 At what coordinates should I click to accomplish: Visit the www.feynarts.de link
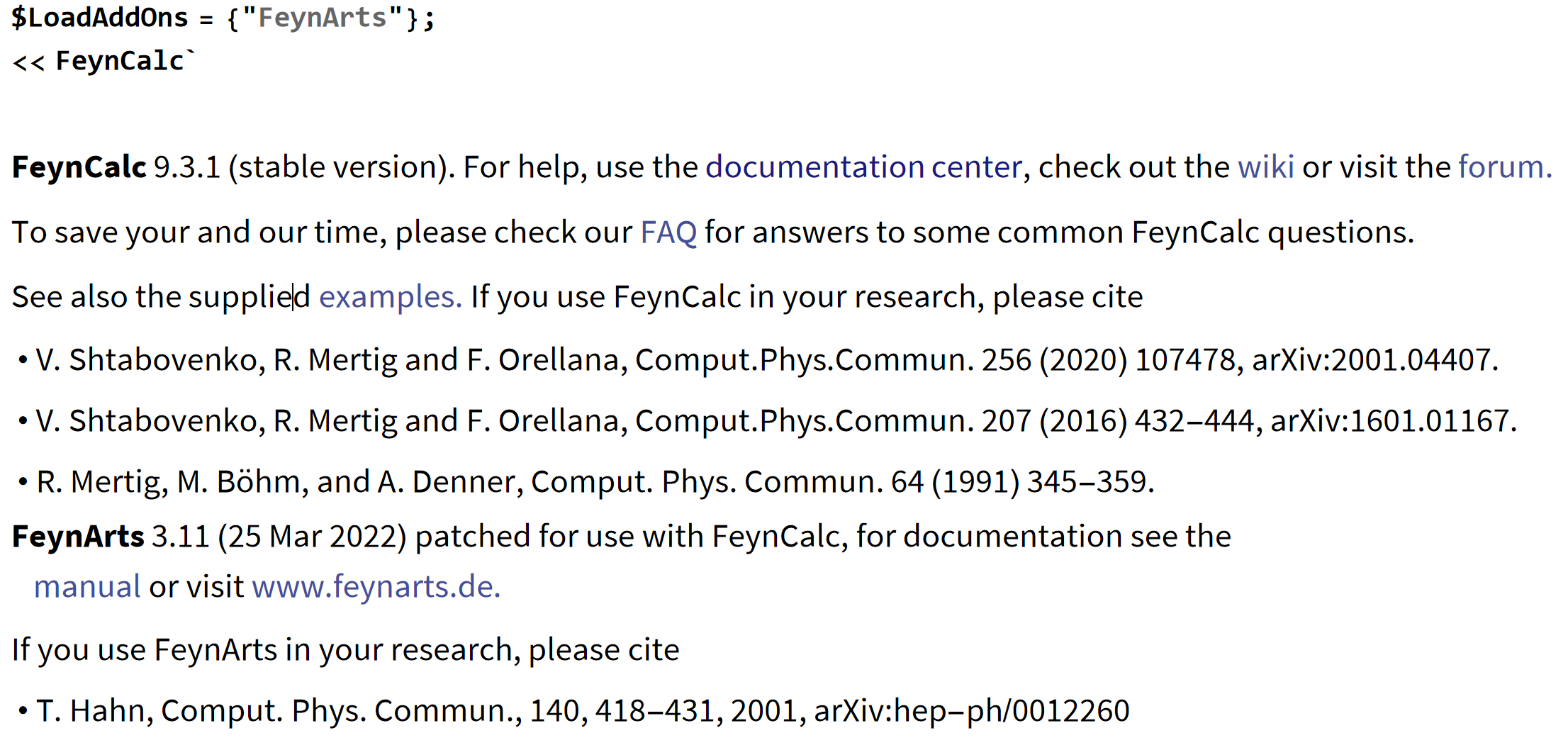tap(376, 587)
